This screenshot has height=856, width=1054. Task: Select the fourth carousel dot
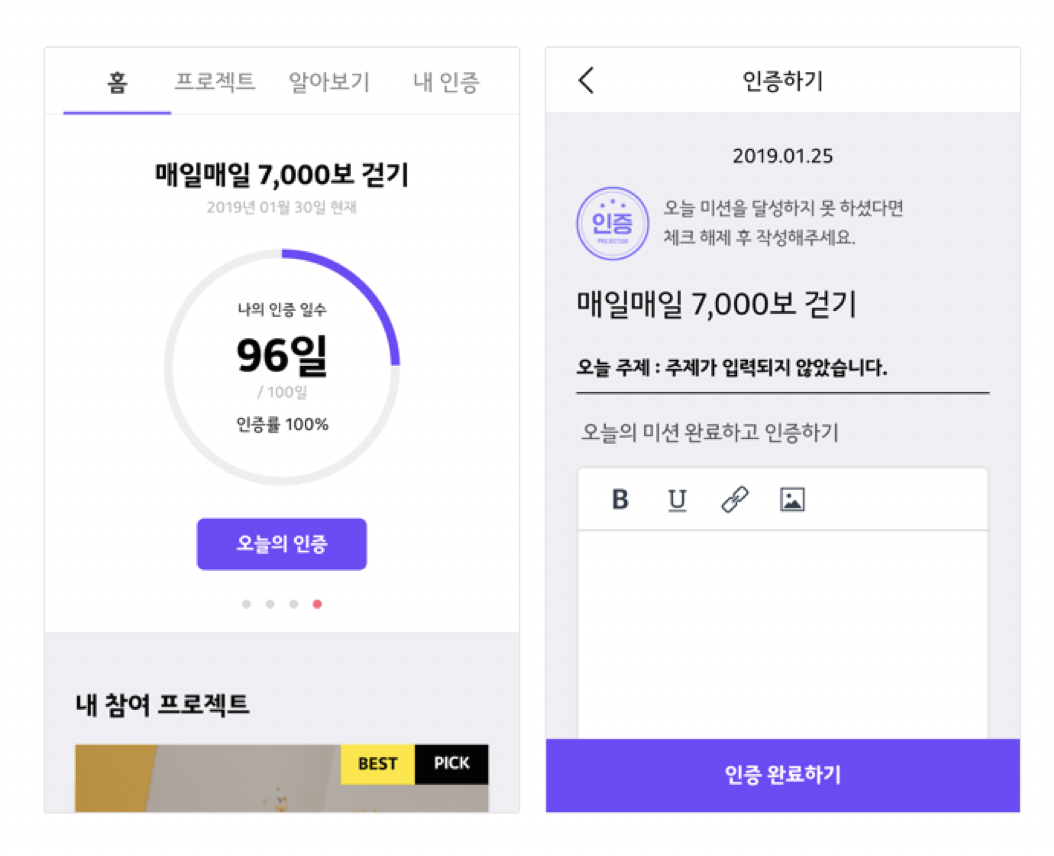point(317,604)
